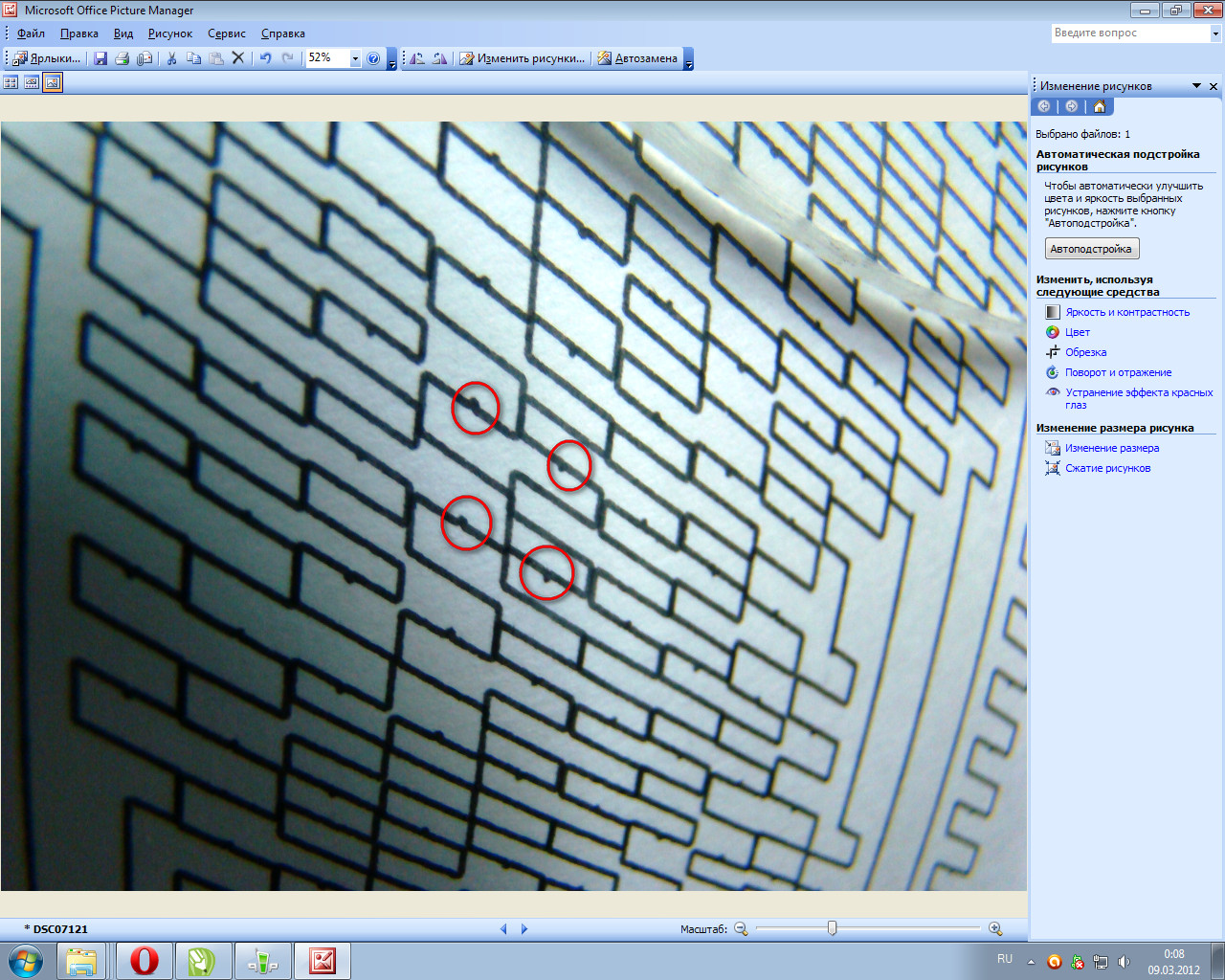Open the Вид menu
The width and height of the screenshot is (1225, 980).
pos(123,33)
